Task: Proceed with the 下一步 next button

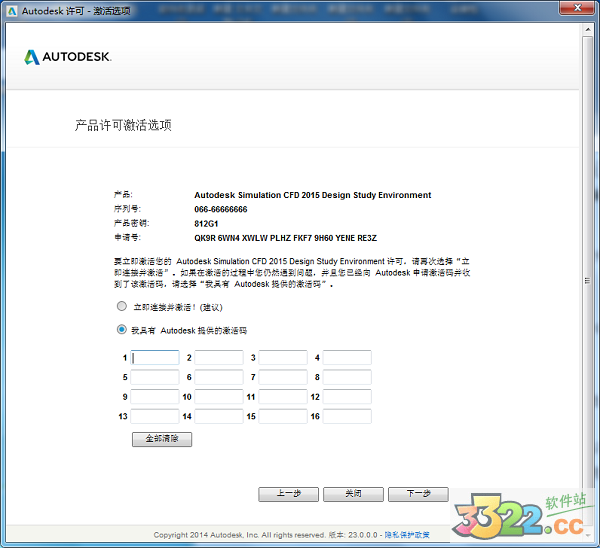Action: click(418, 494)
